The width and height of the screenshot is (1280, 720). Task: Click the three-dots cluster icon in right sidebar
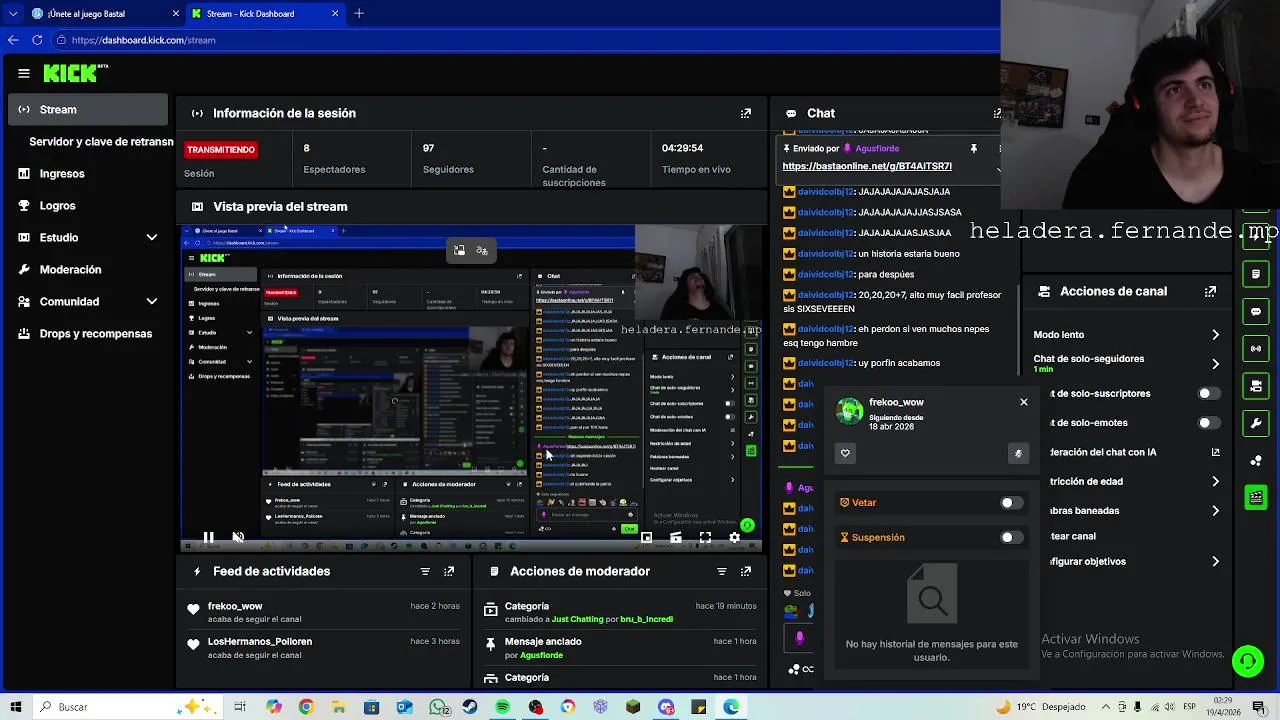1256,460
